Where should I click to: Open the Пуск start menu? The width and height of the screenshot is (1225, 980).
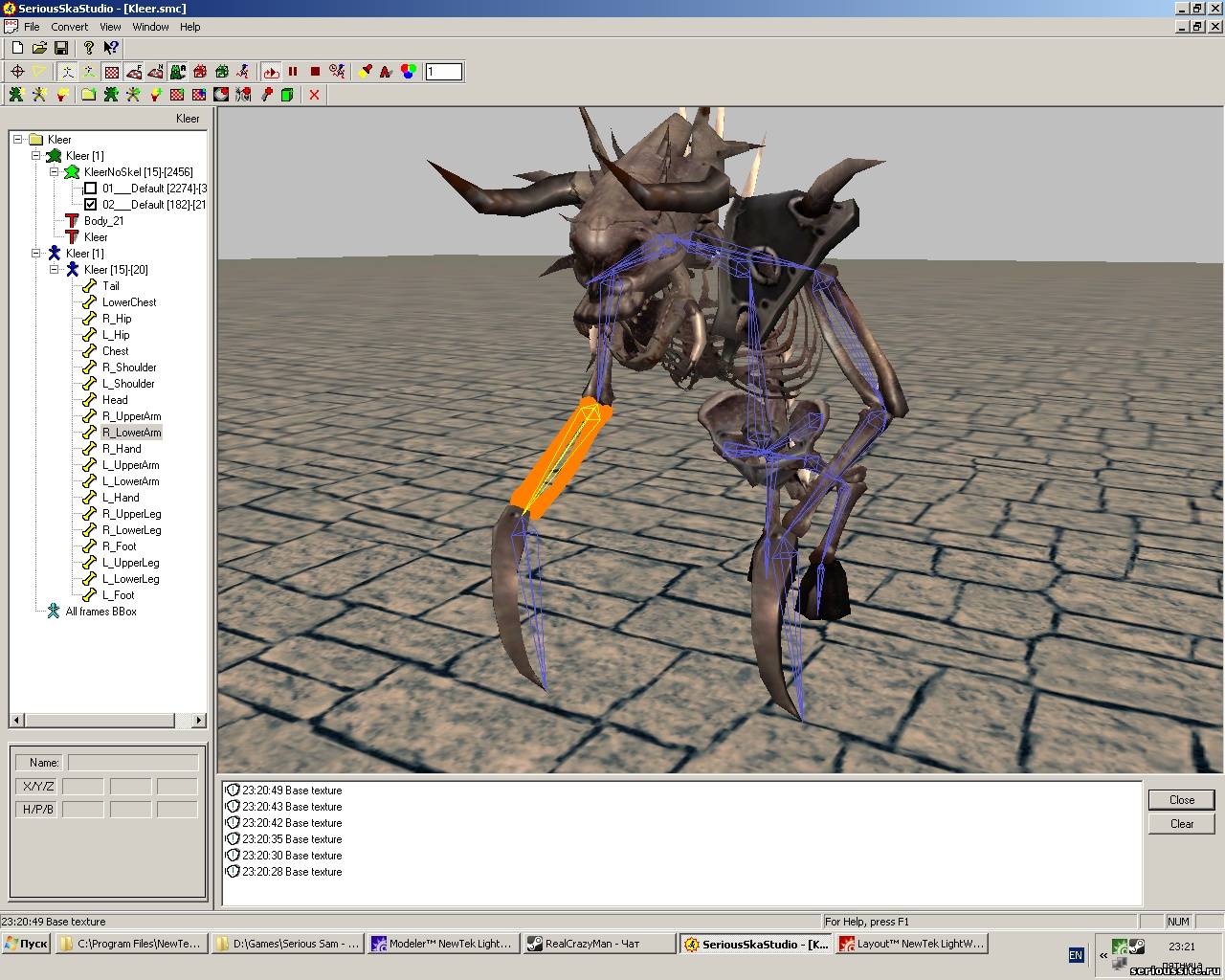26,944
